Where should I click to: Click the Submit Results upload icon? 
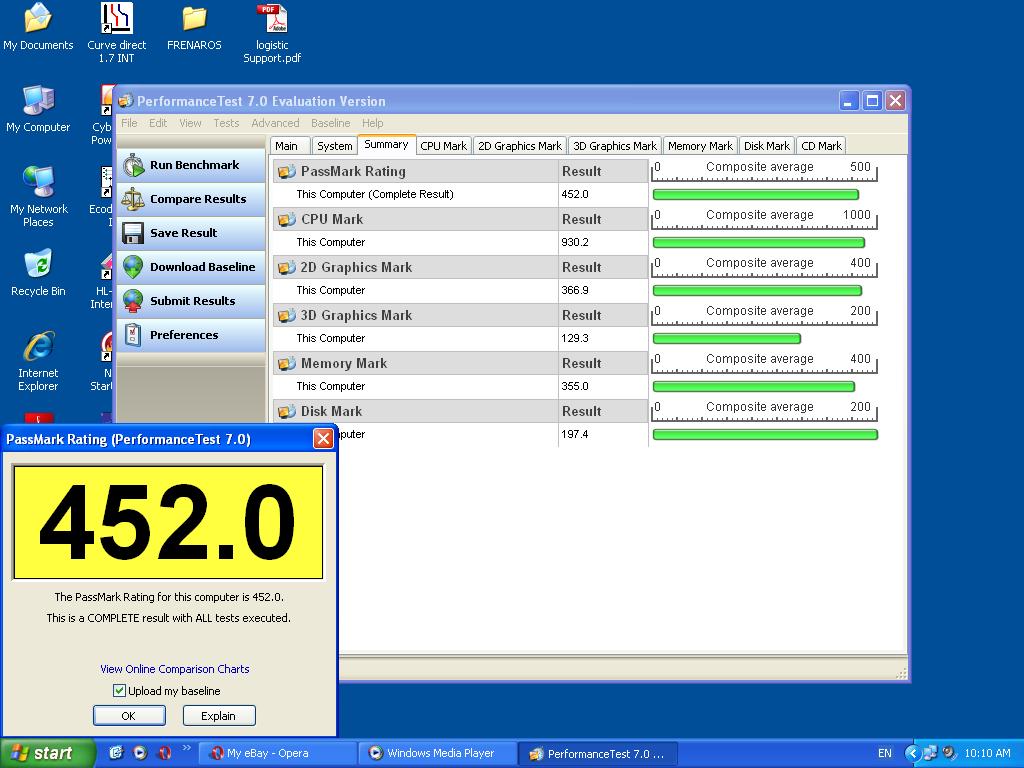[x=133, y=301]
